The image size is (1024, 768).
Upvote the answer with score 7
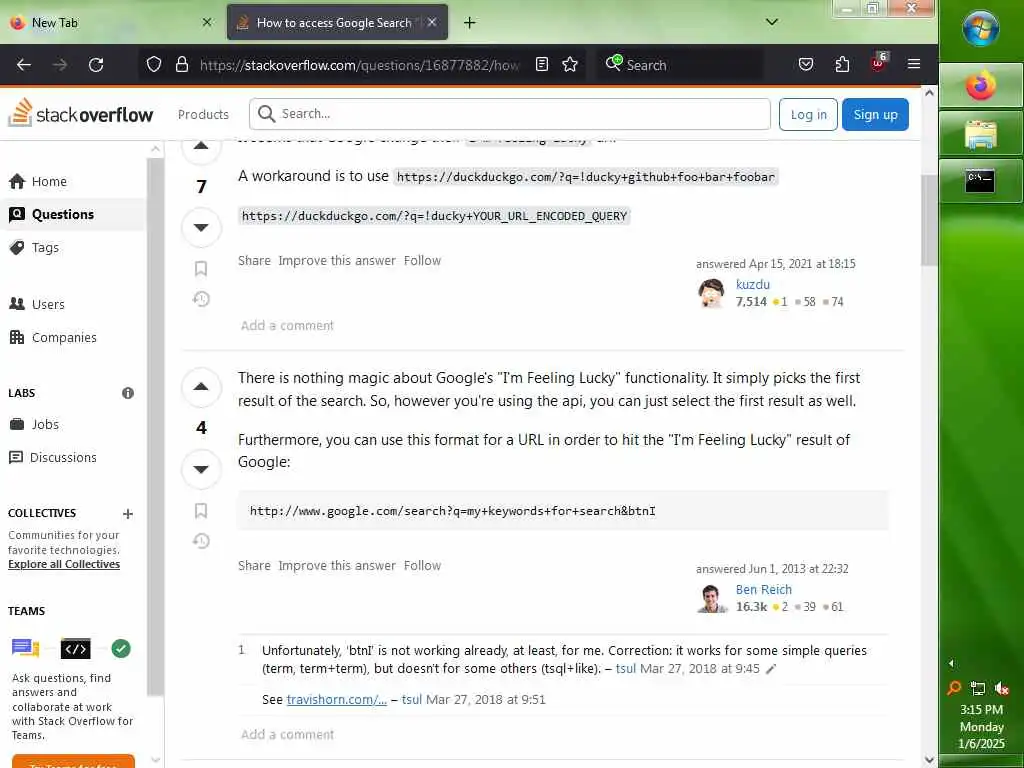coord(201,146)
